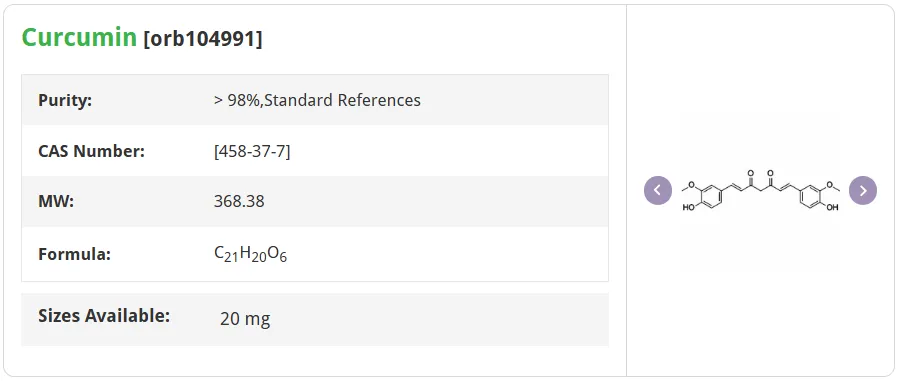Viewport: 899px width, 381px height.
Task: Click the Formula label
Action: coord(74,254)
